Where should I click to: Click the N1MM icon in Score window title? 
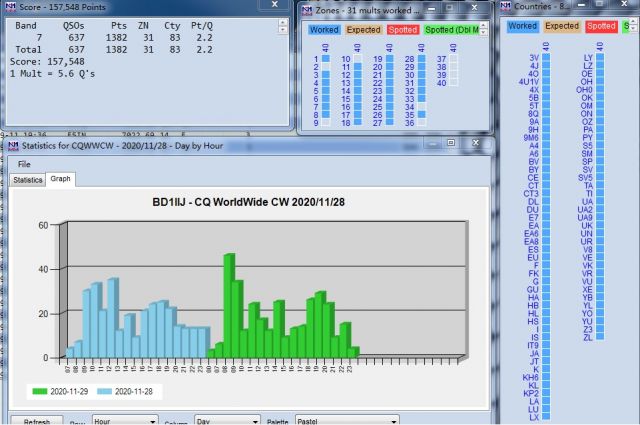click(x=11, y=7)
